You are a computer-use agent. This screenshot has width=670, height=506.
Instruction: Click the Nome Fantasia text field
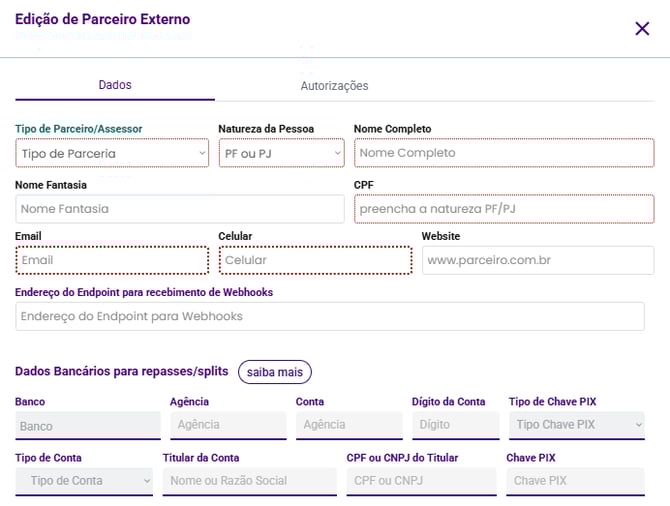tap(179, 209)
